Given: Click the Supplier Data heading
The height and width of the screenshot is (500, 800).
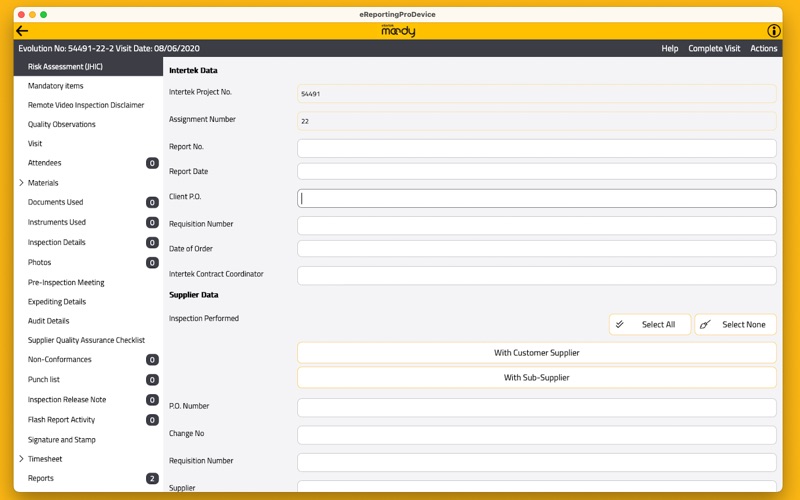Looking at the screenshot, I should tap(193, 295).
